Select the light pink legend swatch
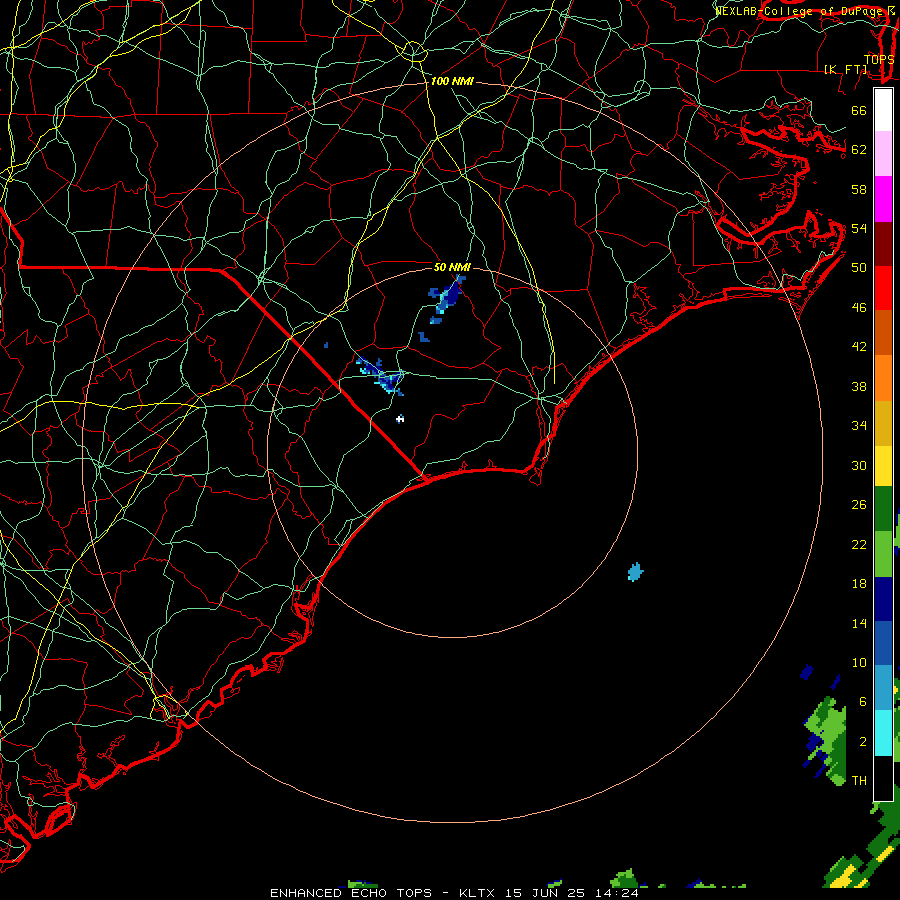The width and height of the screenshot is (900, 900). (x=883, y=154)
